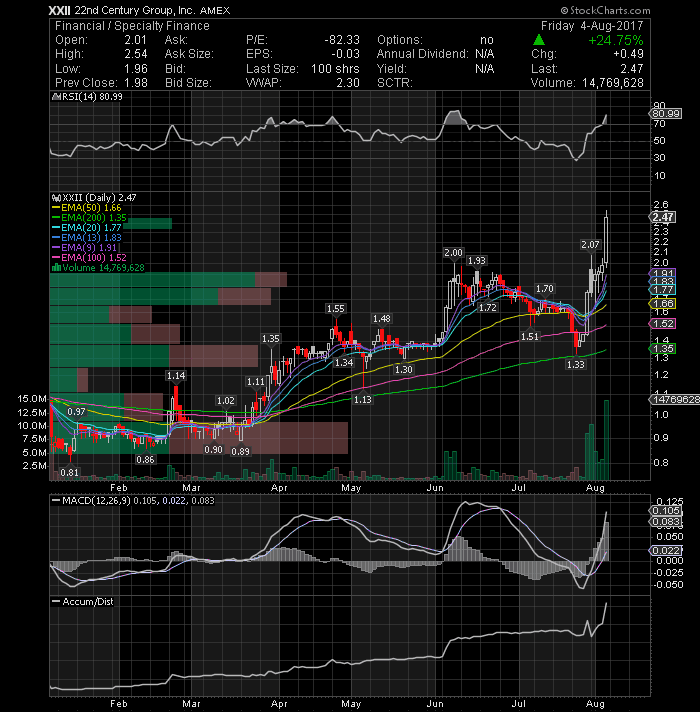Click the Last value 2.47 in the header

pos(632,69)
